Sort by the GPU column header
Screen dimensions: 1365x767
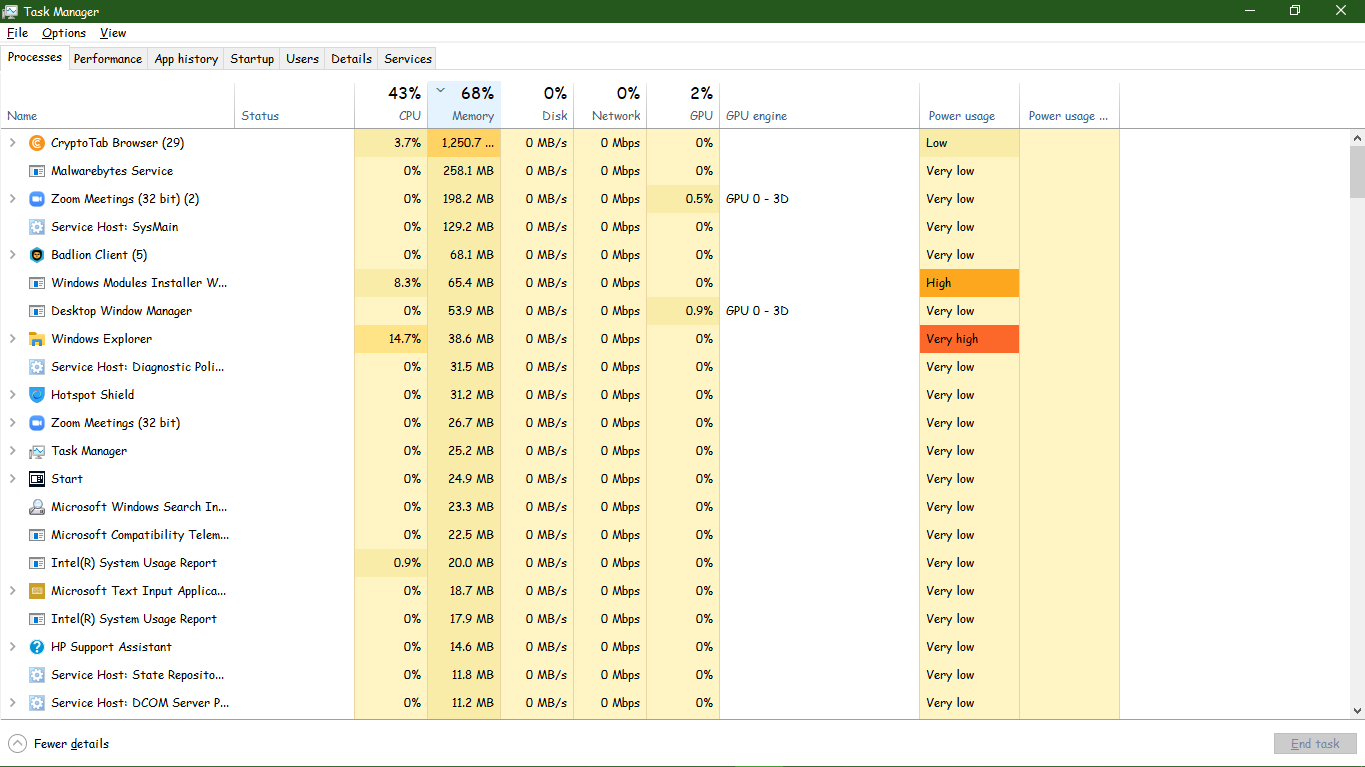click(x=683, y=104)
